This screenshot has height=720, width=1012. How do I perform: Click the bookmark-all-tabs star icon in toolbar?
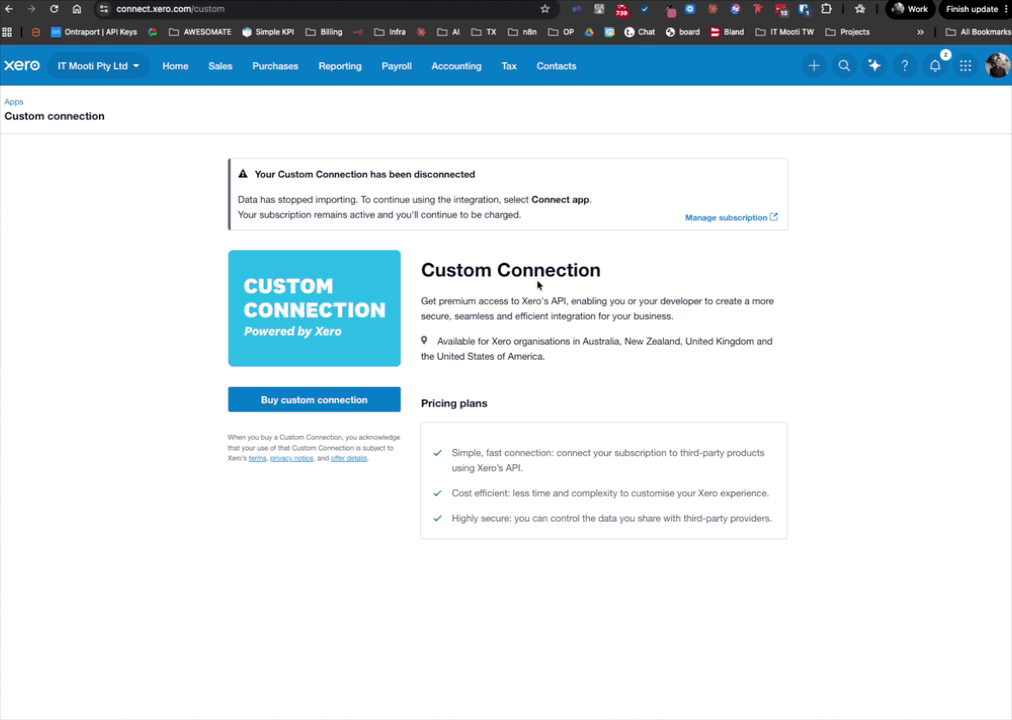point(860,9)
